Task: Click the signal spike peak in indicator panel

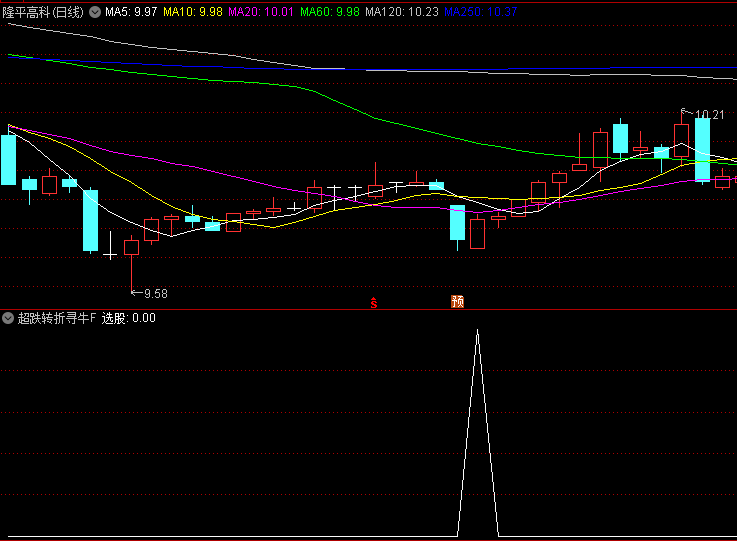Action: (477, 330)
